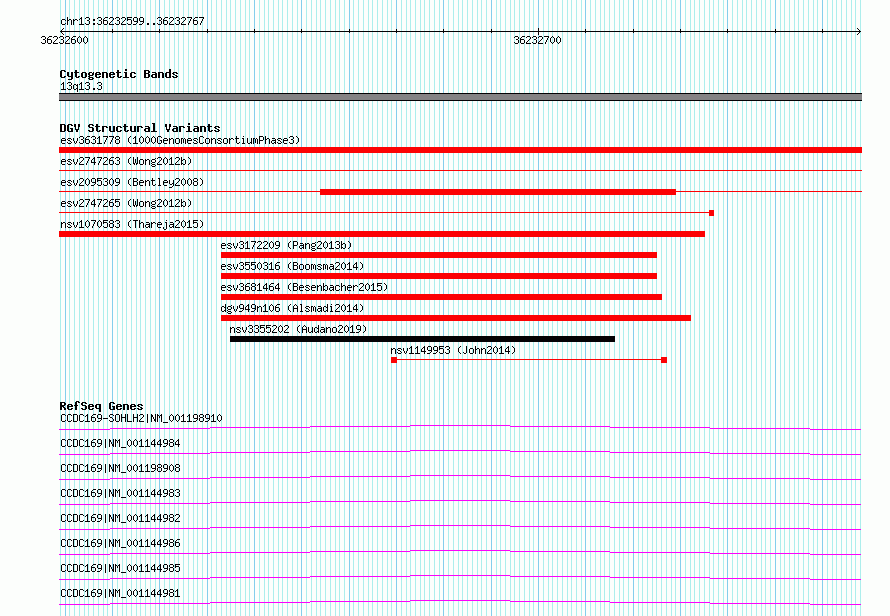Click the DGV Structural Variants track heading
The width and height of the screenshot is (890, 616).
click(x=140, y=128)
